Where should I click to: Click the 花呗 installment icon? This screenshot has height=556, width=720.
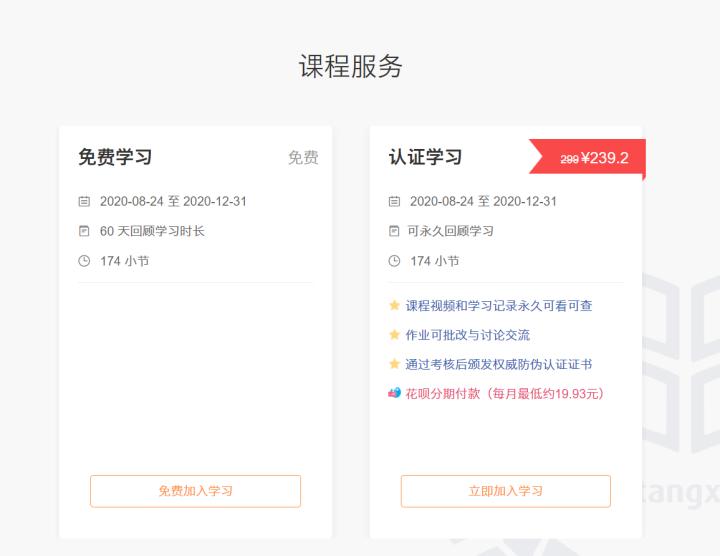click(394, 393)
